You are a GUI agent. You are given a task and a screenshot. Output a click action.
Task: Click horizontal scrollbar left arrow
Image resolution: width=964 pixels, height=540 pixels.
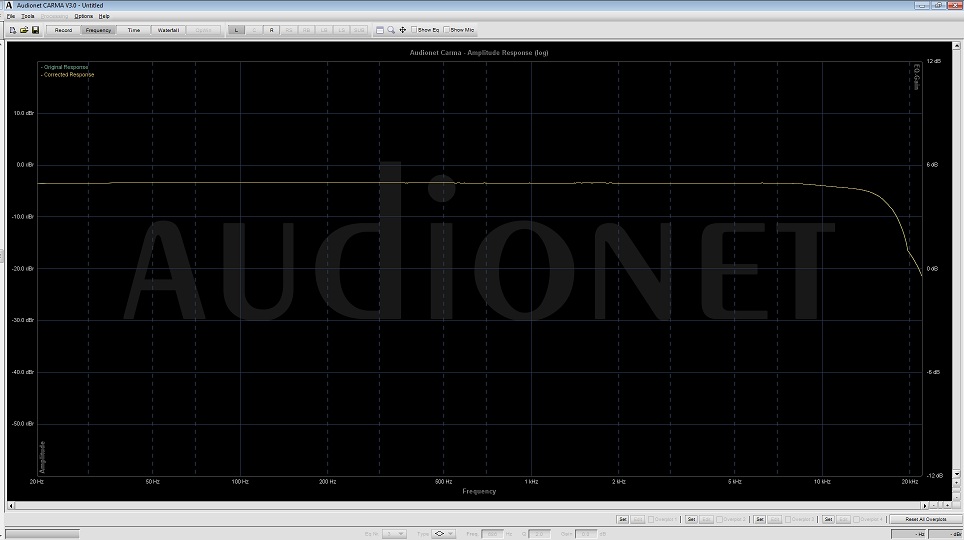[x=10, y=506]
